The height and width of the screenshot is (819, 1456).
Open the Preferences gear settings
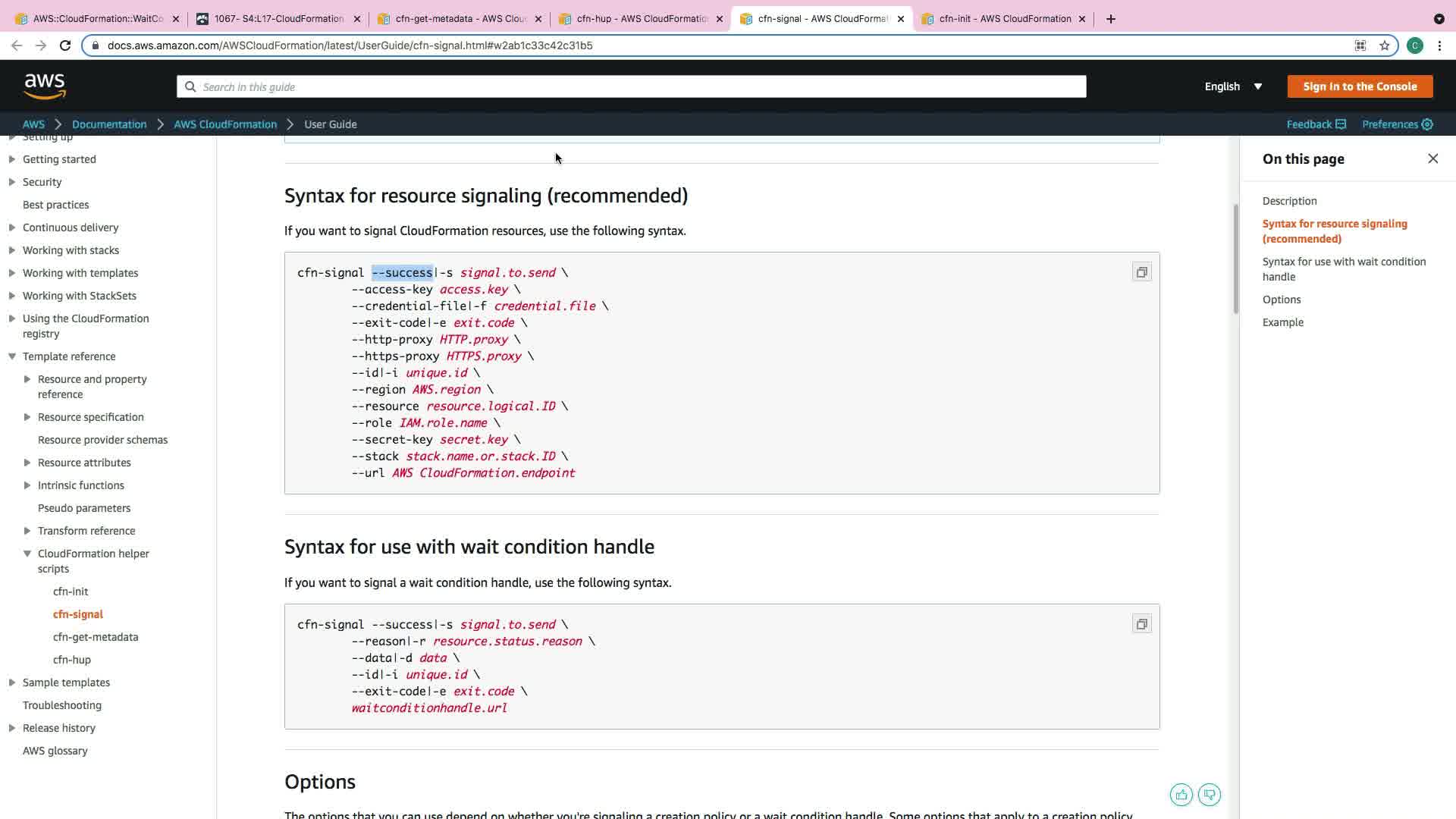tap(1427, 124)
